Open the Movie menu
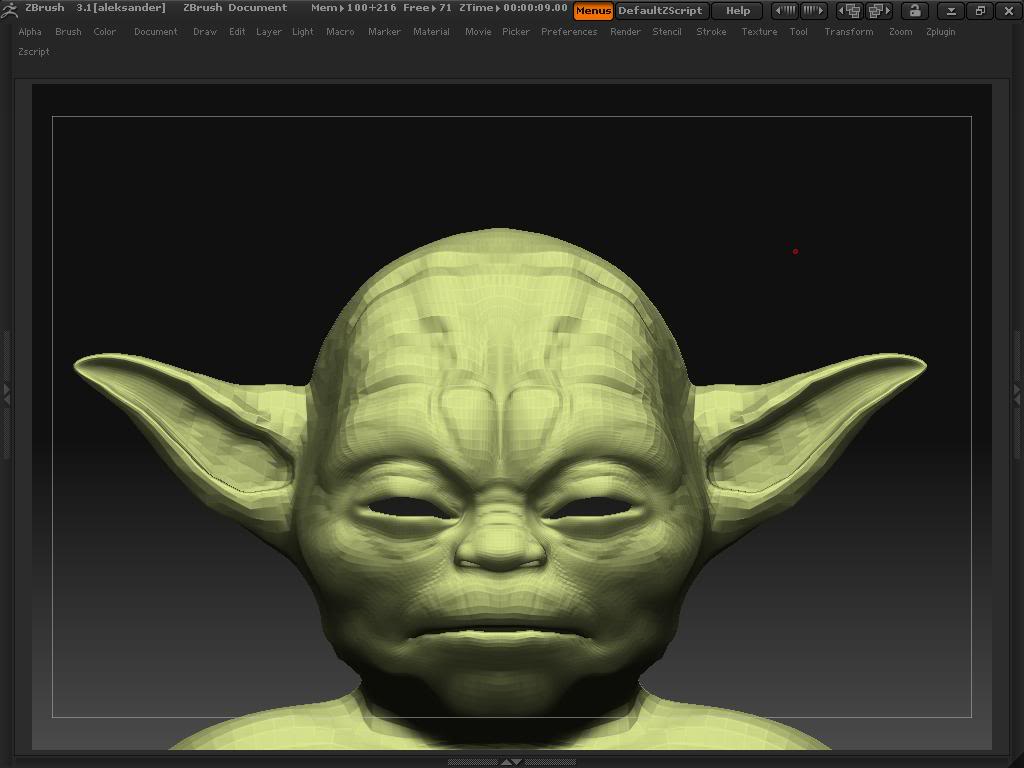1024x768 pixels. tap(478, 31)
